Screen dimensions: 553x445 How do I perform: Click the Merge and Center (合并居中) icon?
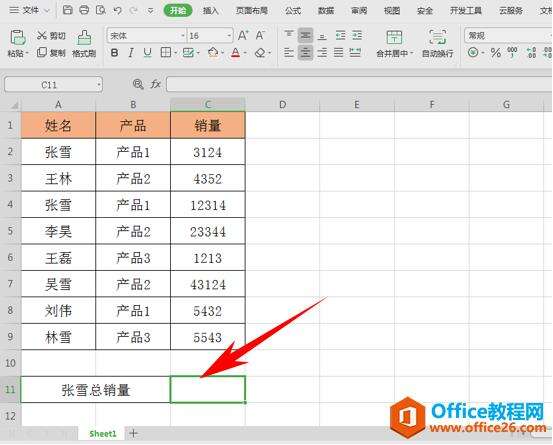[394, 37]
